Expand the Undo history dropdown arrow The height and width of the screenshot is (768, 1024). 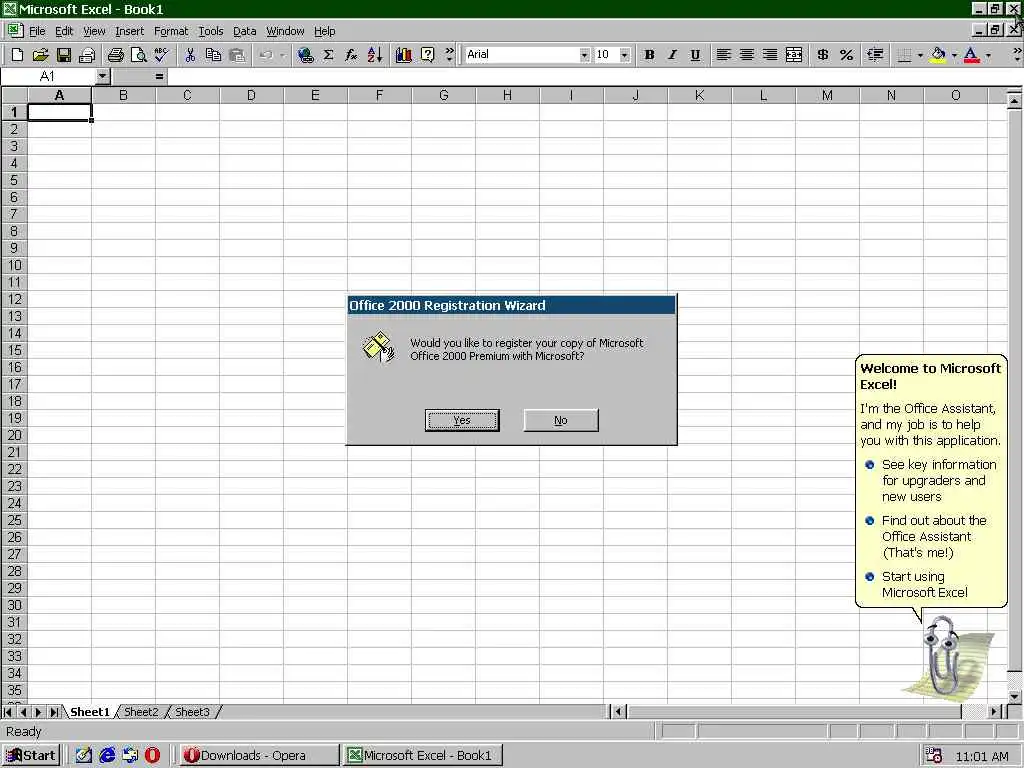(x=282, y=55)
